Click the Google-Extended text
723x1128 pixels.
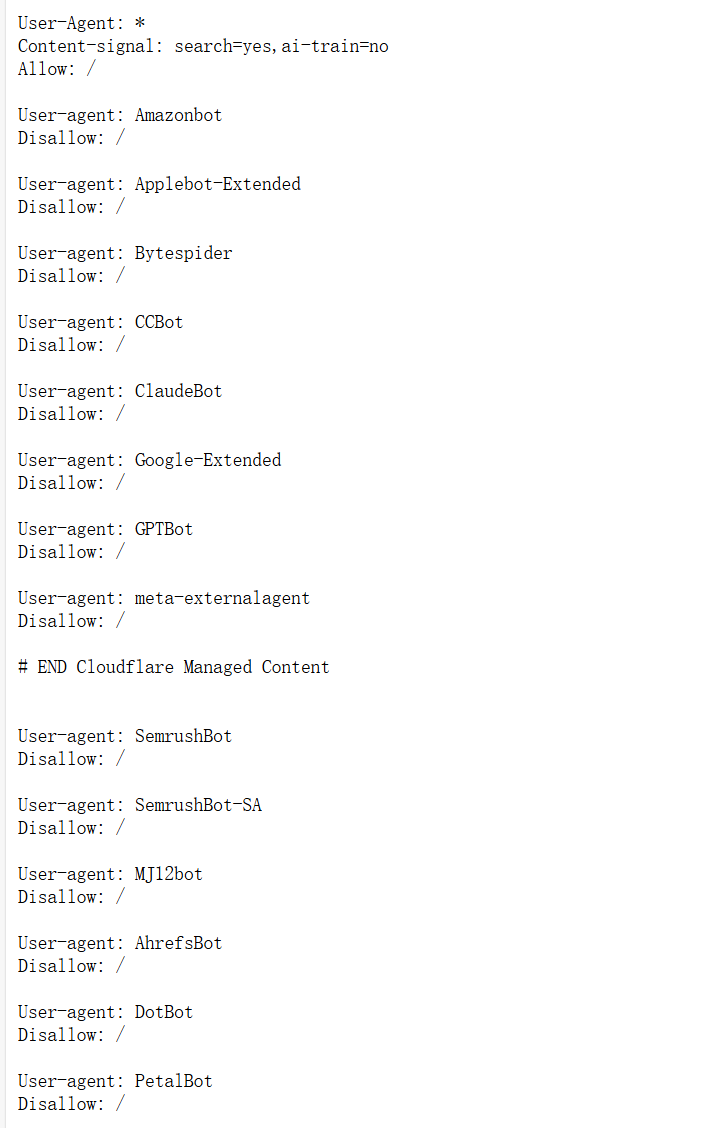point(208,460)
